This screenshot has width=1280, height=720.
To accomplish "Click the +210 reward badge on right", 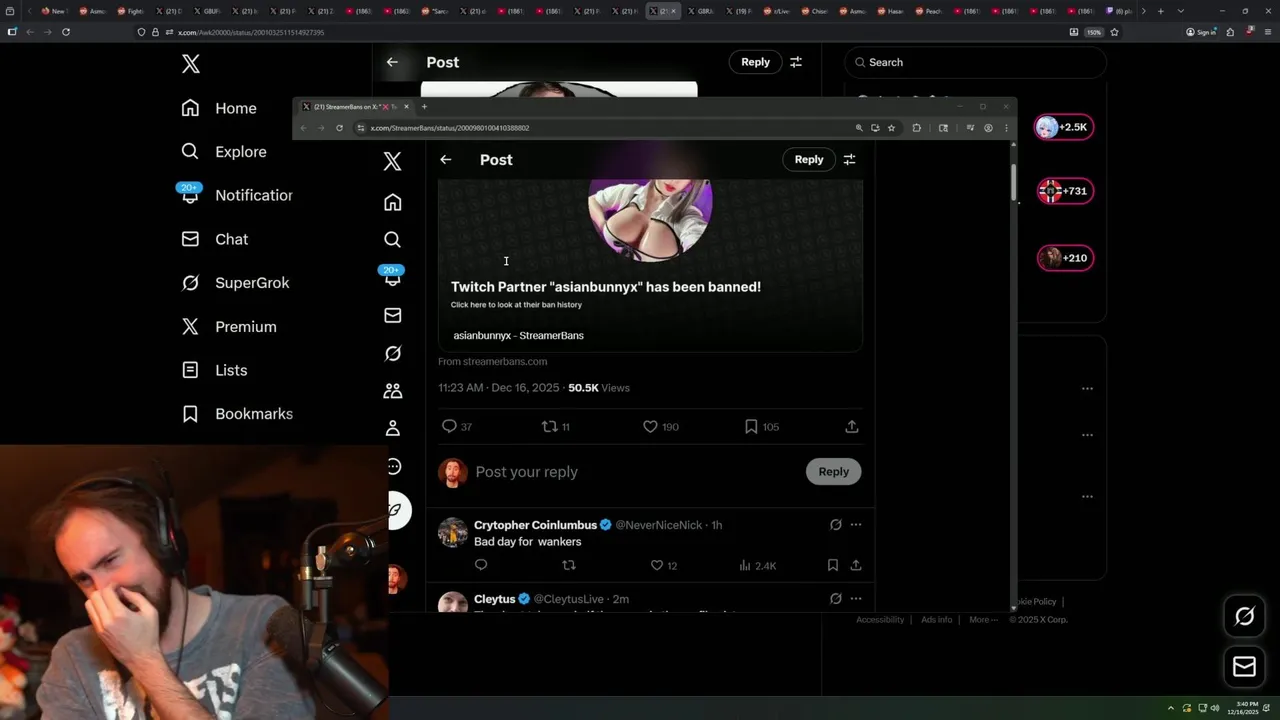I will tap(1064, 258).
